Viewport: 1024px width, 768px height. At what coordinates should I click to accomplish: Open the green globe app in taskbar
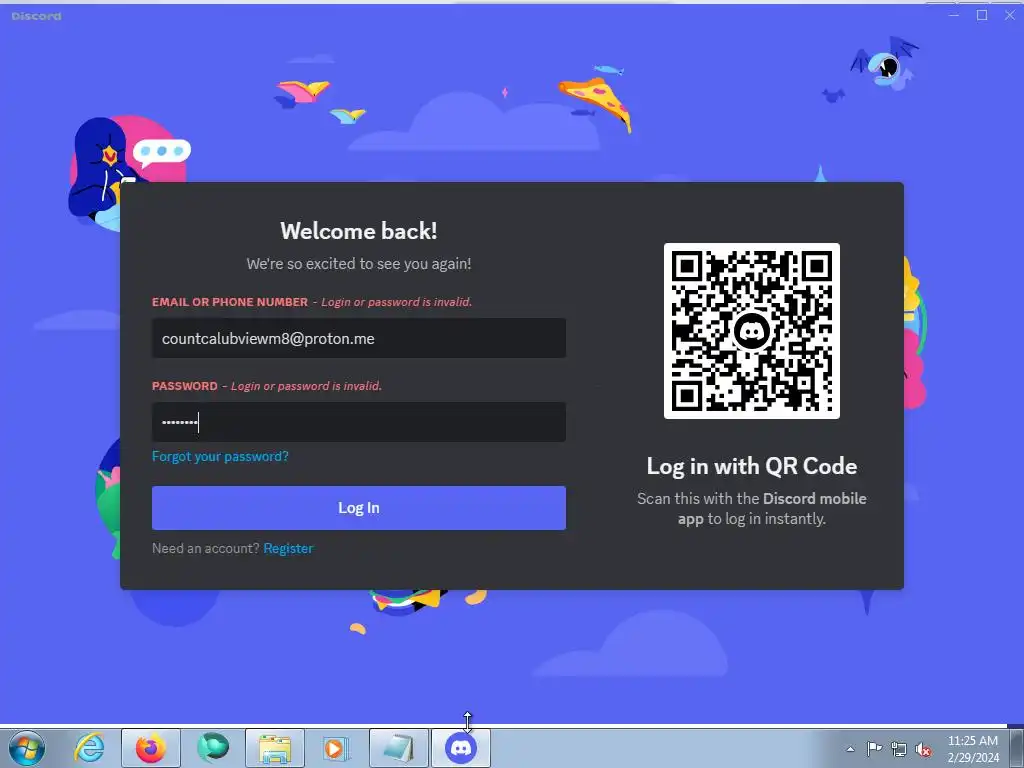tap(212, 748)
